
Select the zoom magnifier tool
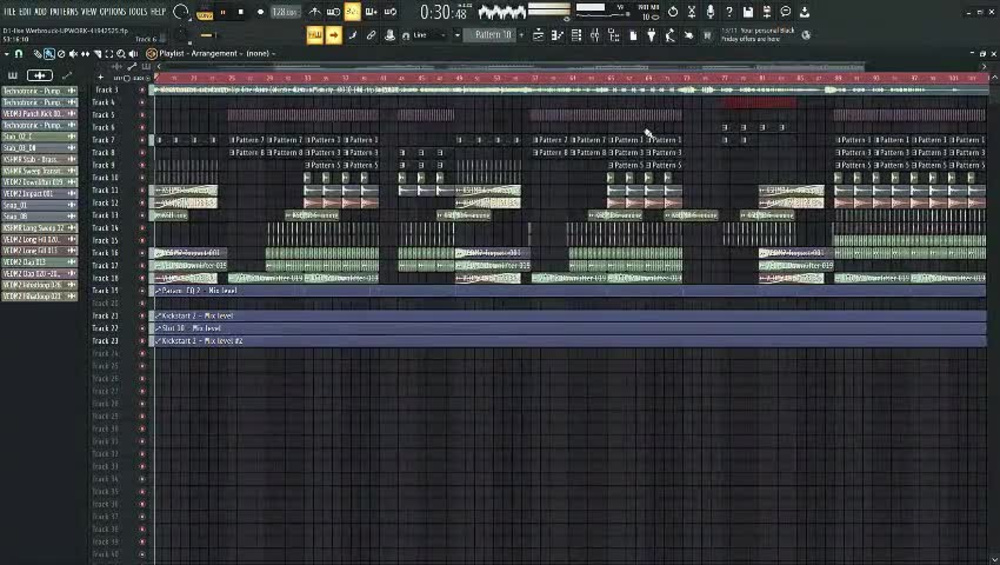pyautogui.click(x=121, y=54)
